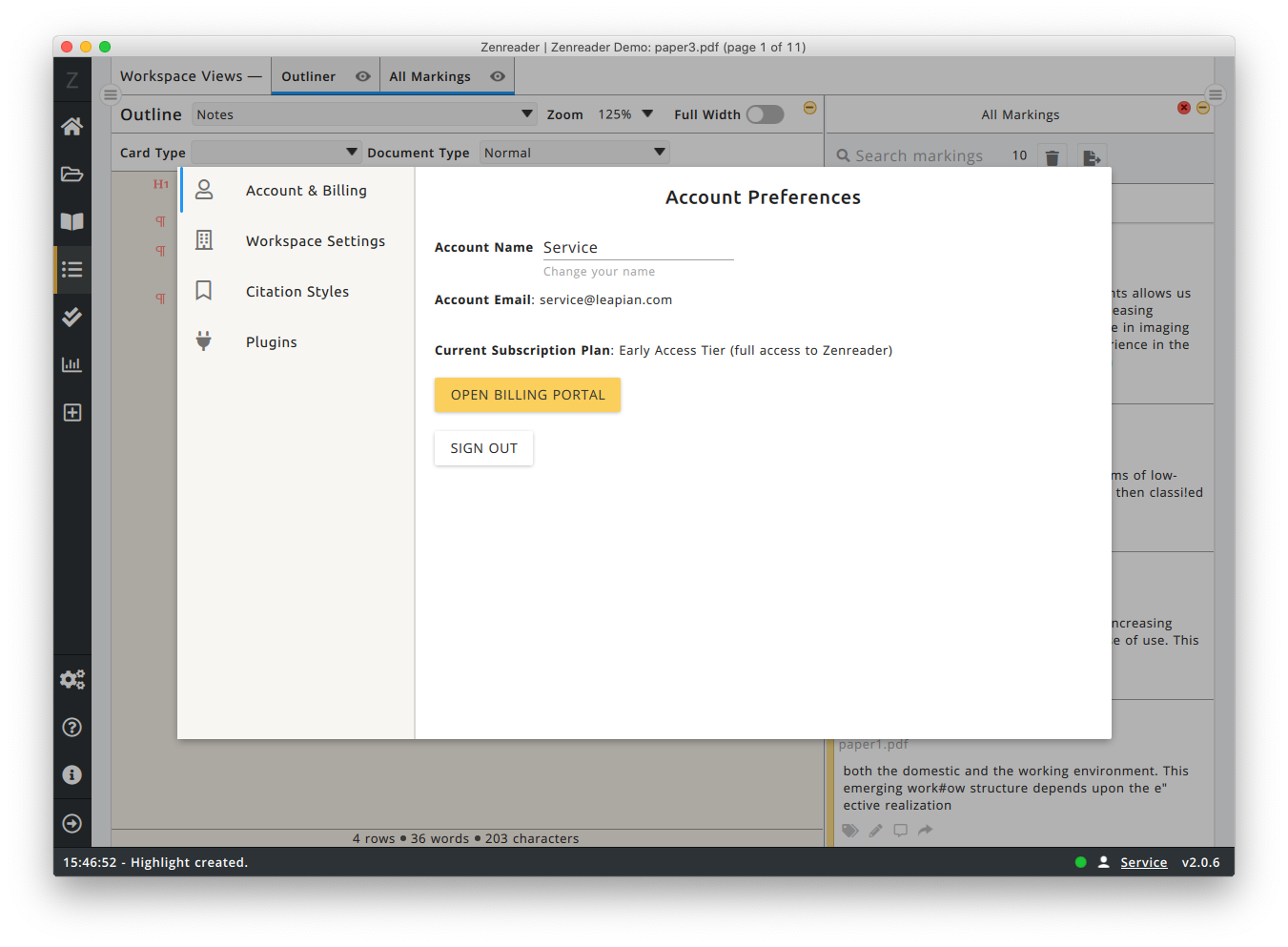This screenshot has width=1288, height=947.
Task: Minimize the All Markings panel orange button
Action: pos(1203,108)
